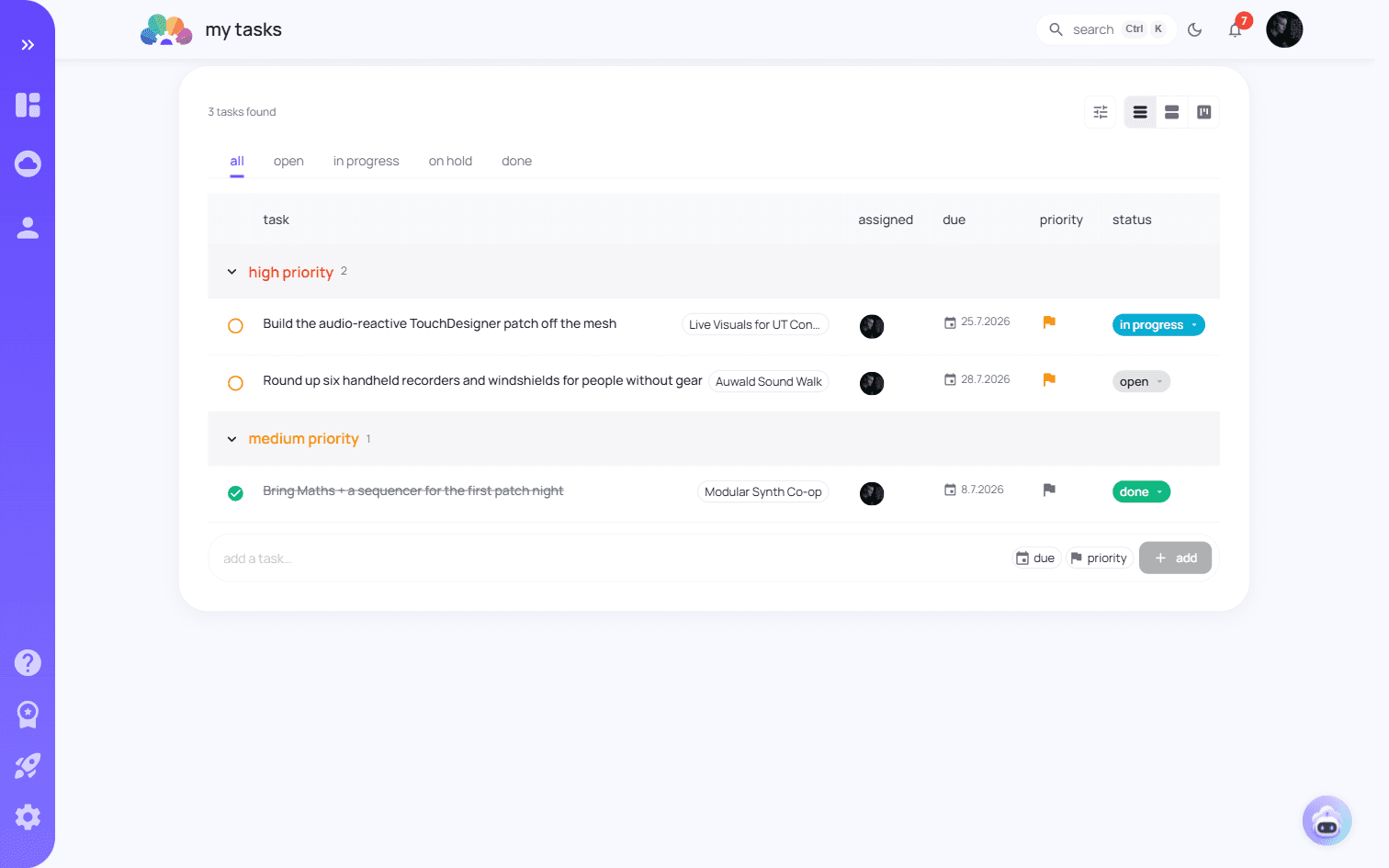The width and height of the screenshot is (1389, 868).
Task: Open the cloud icon in sidebar
Action: click(28, 164)
